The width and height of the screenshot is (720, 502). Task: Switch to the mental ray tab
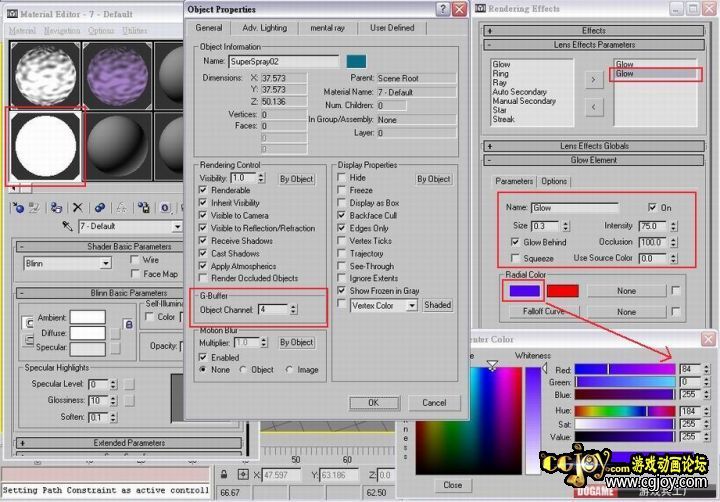tap(327, 28)
